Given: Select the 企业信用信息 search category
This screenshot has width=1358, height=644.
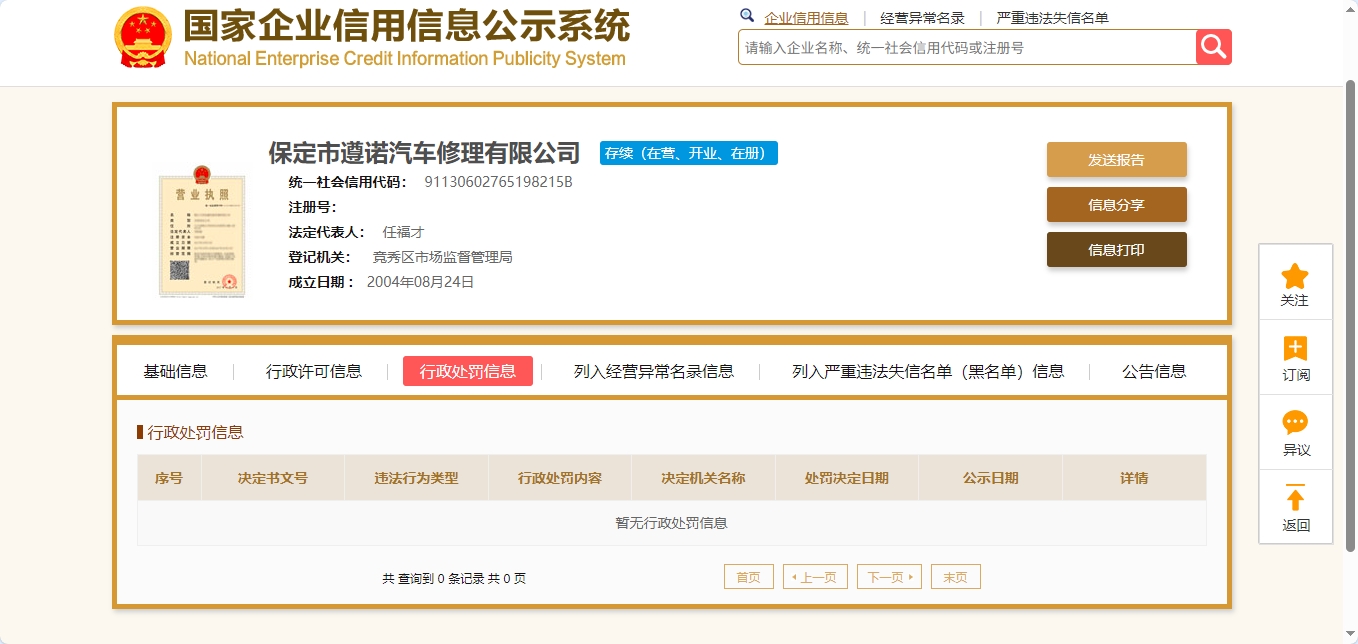Looking at the screenshot, I should point(806,18).
